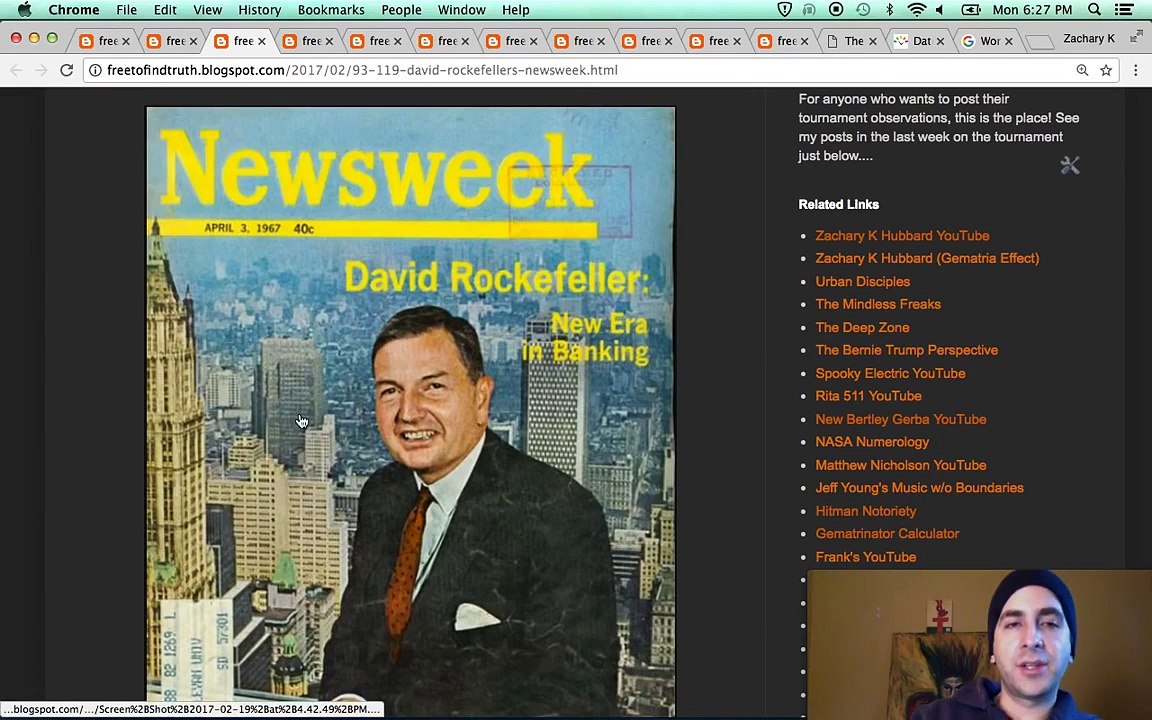The image size is (1152, 720).
Task: Open the Window menu
Action: click(461, 10)
